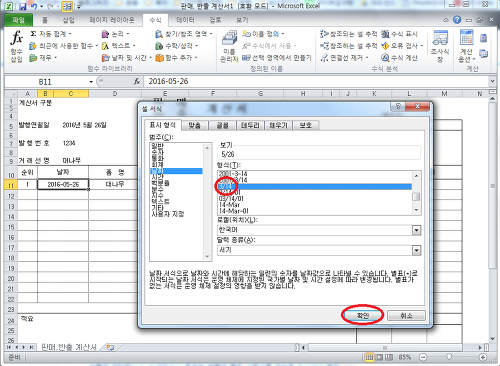Expand the formula bar with its arrow
The width and height of the screenshot is (500, 366).
492,81
